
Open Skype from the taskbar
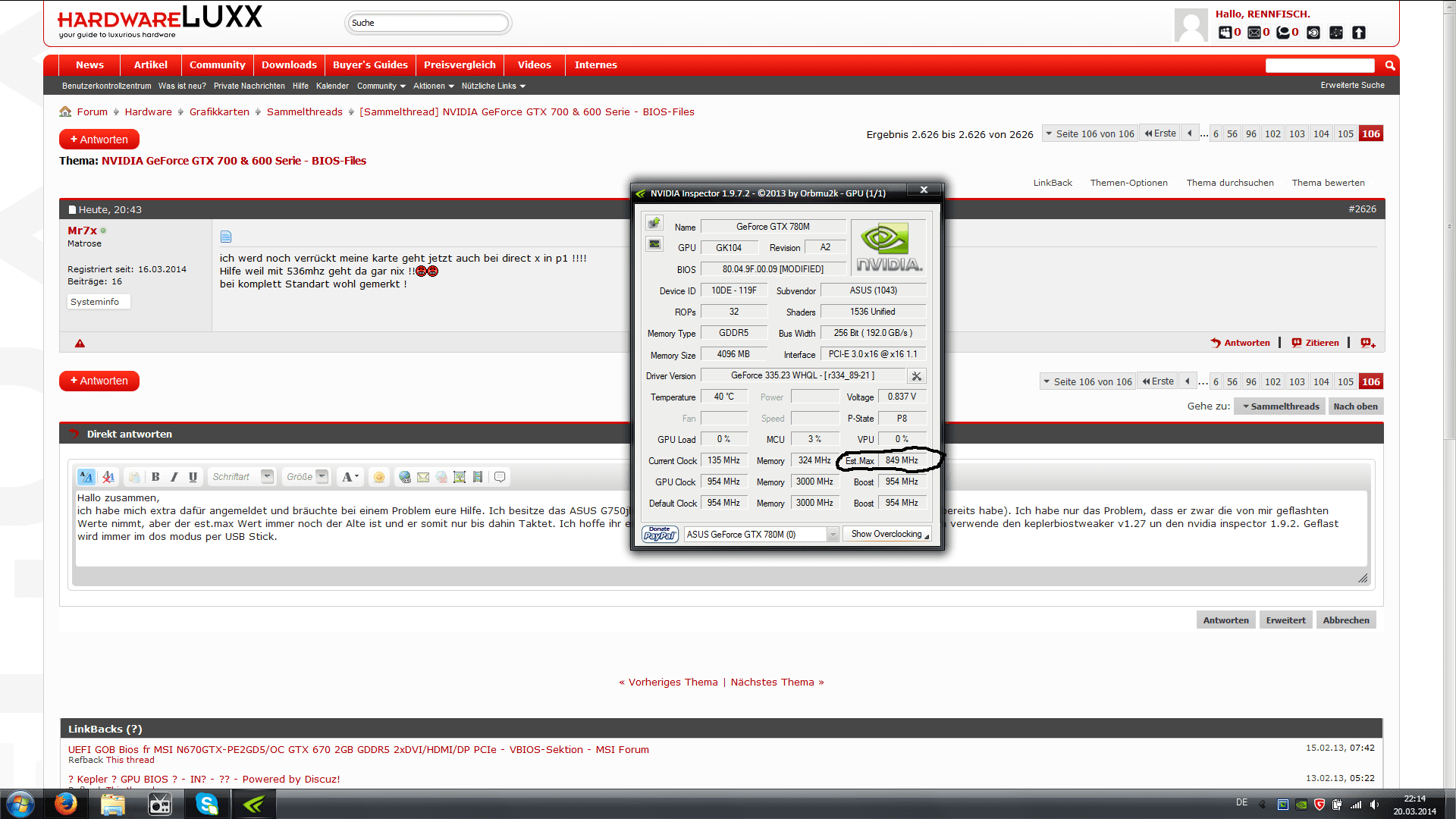click(x=206, y=804)
